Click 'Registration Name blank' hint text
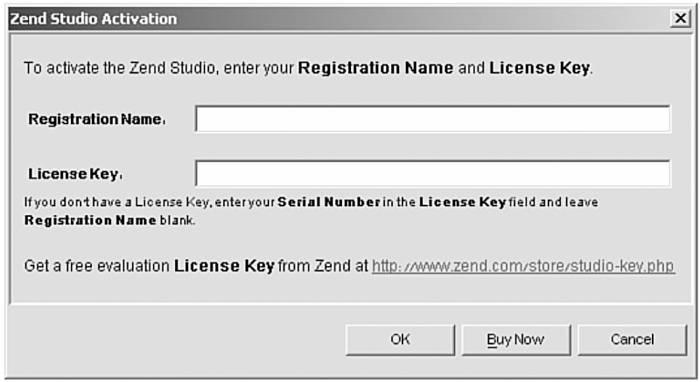The image size is (700, 382). (x=109, y=220)
